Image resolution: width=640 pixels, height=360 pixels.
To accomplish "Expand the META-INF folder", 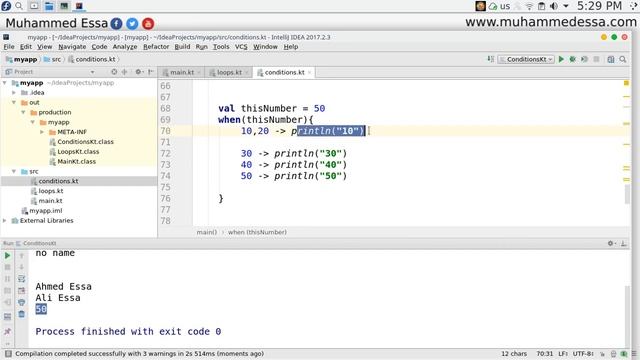I will [x=42, y=132].
